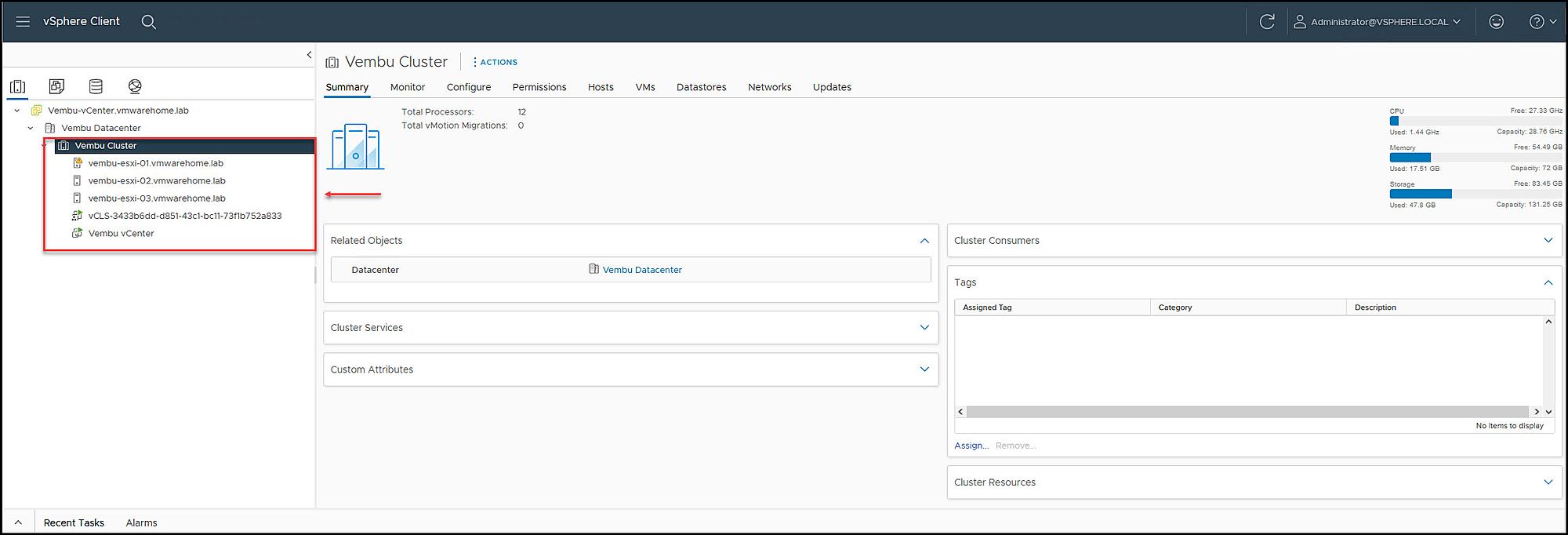Select Vembu Datacenter in inventory tree
Viewport: 1568px width, 535px height.
101,128
